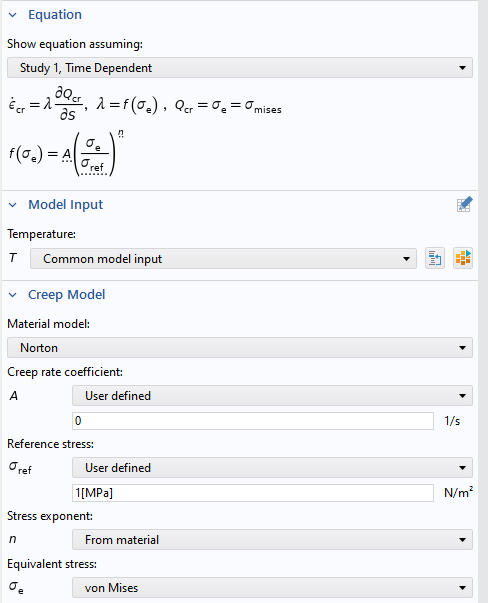Click the underlined σref symbol in equation
Image resolution: width=488 pixels, height=603 pixels.
click(93, 166)
